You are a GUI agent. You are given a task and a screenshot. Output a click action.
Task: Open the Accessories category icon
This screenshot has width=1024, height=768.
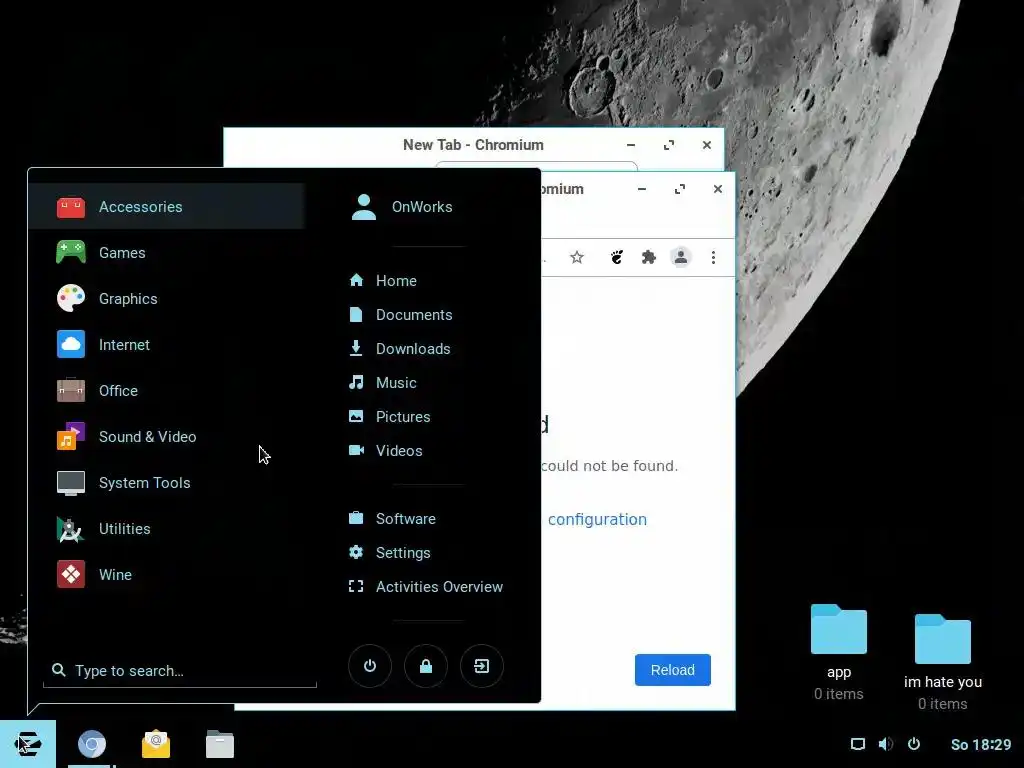click(71, 207)
